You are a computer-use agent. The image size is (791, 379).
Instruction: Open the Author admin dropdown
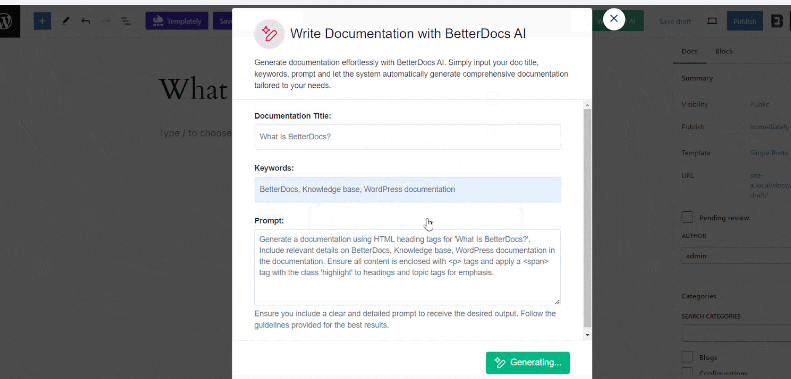click(x=736, y=256)
